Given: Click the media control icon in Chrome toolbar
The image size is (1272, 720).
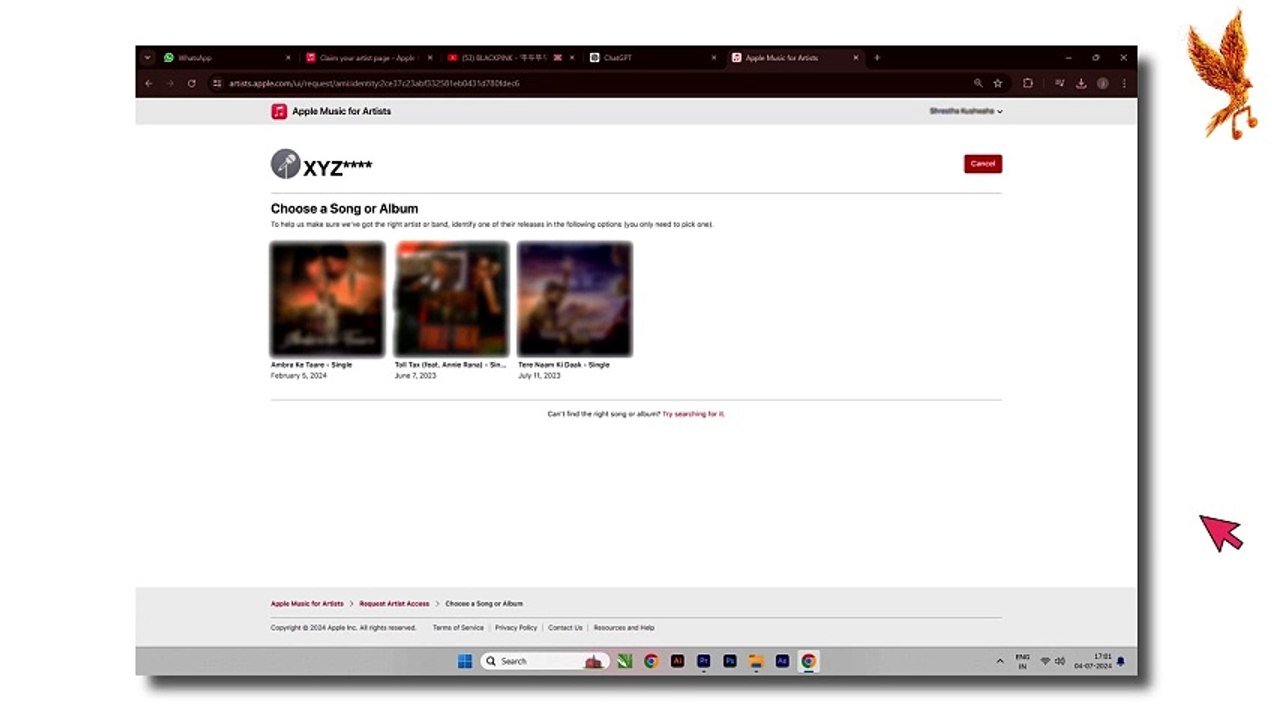Looking at the screenshot, I should click(x=1060, y=83).
